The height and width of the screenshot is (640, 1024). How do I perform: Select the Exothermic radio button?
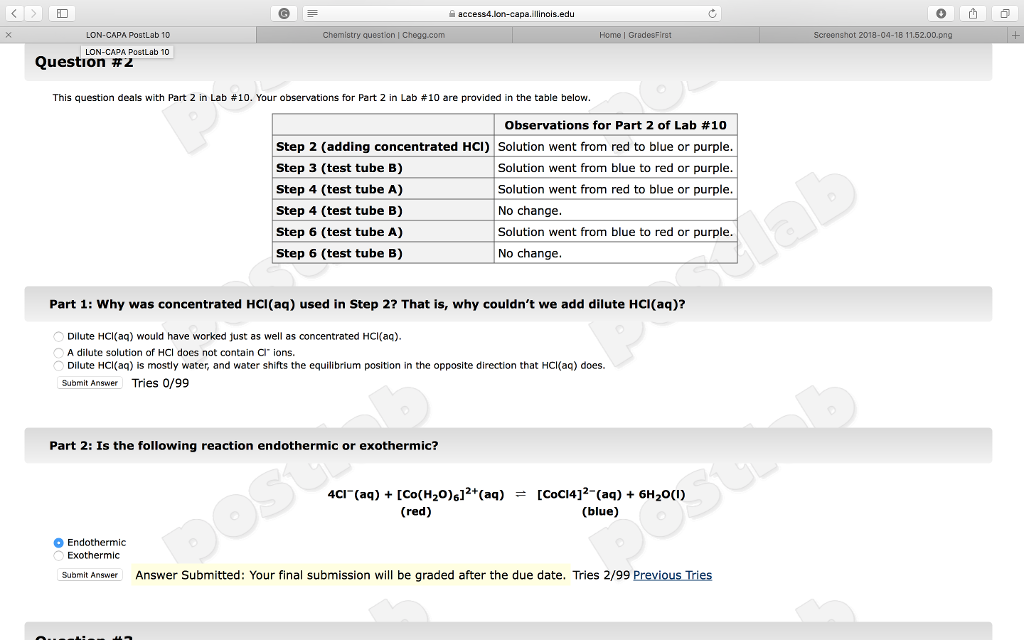point(58,555)
